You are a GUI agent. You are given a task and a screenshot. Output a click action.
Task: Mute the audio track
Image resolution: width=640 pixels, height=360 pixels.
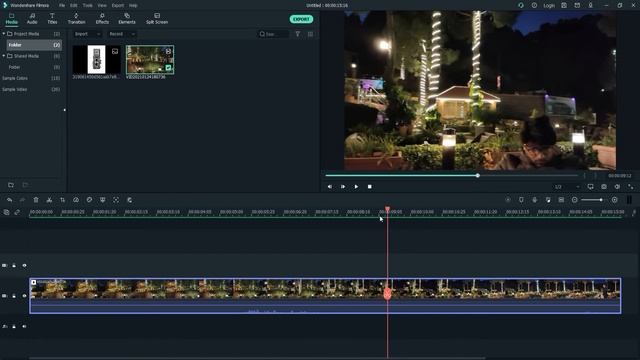click(x=24, y=327)
